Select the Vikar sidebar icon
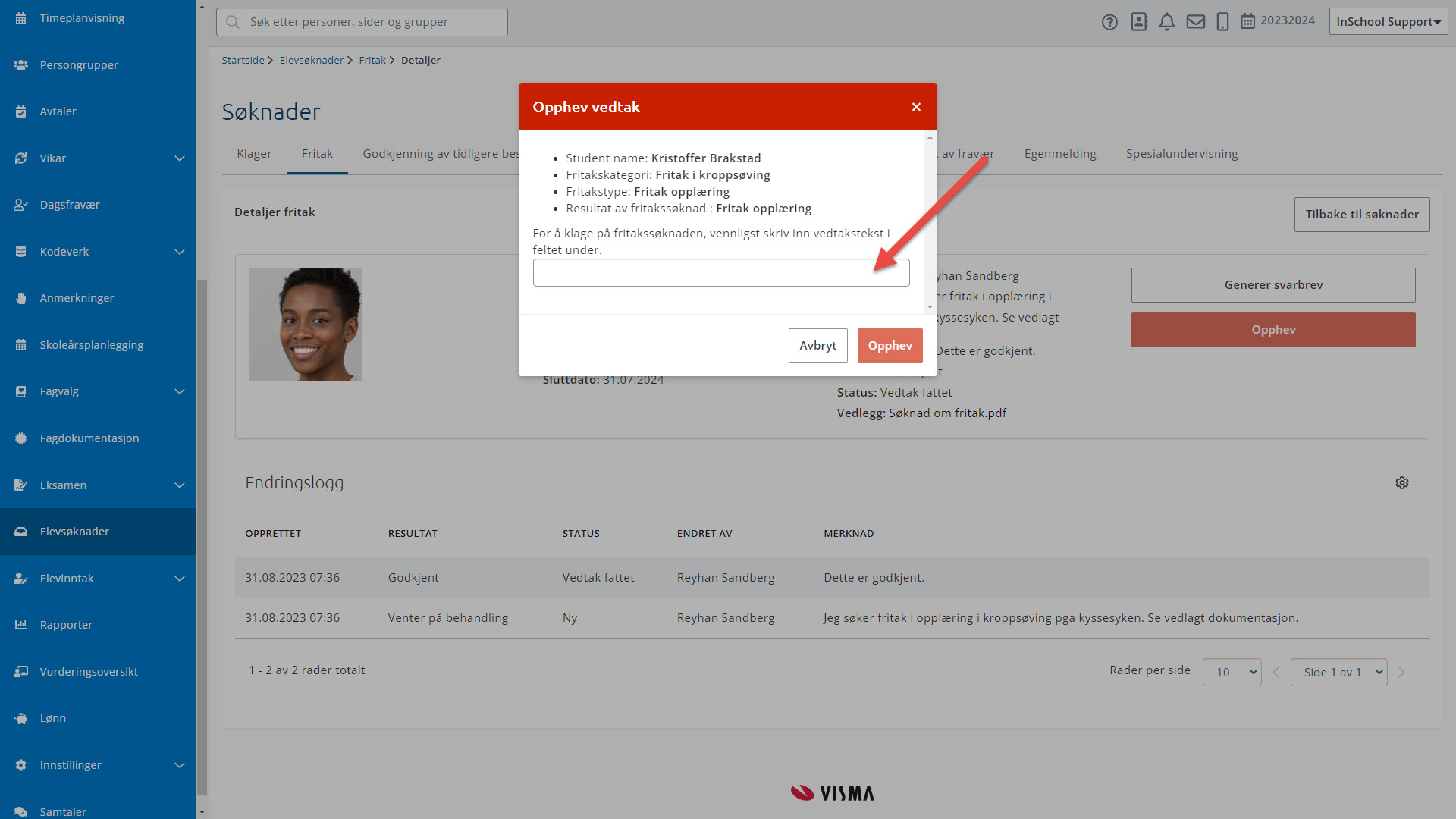The height and width of the screenshot is (819, 1456). point(21,158)
